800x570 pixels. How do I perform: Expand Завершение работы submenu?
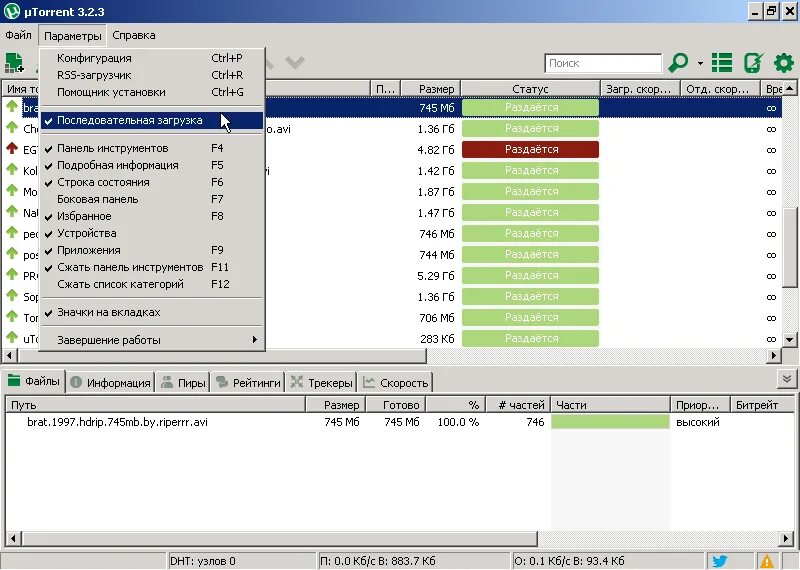(x=152, y=340)
